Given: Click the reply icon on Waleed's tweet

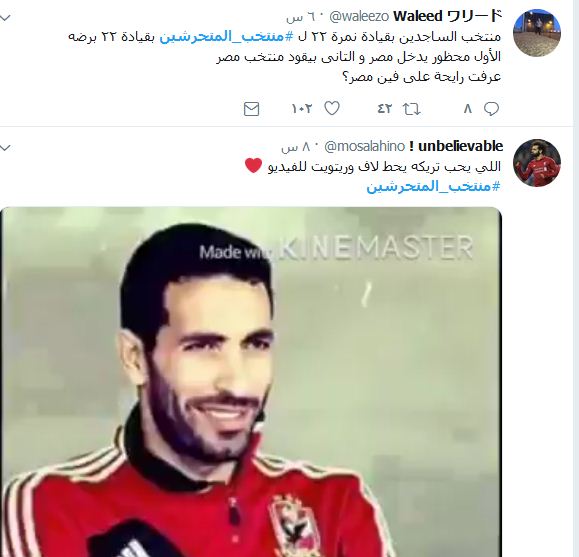Looking at the screenshot, I should coord(491,109).
